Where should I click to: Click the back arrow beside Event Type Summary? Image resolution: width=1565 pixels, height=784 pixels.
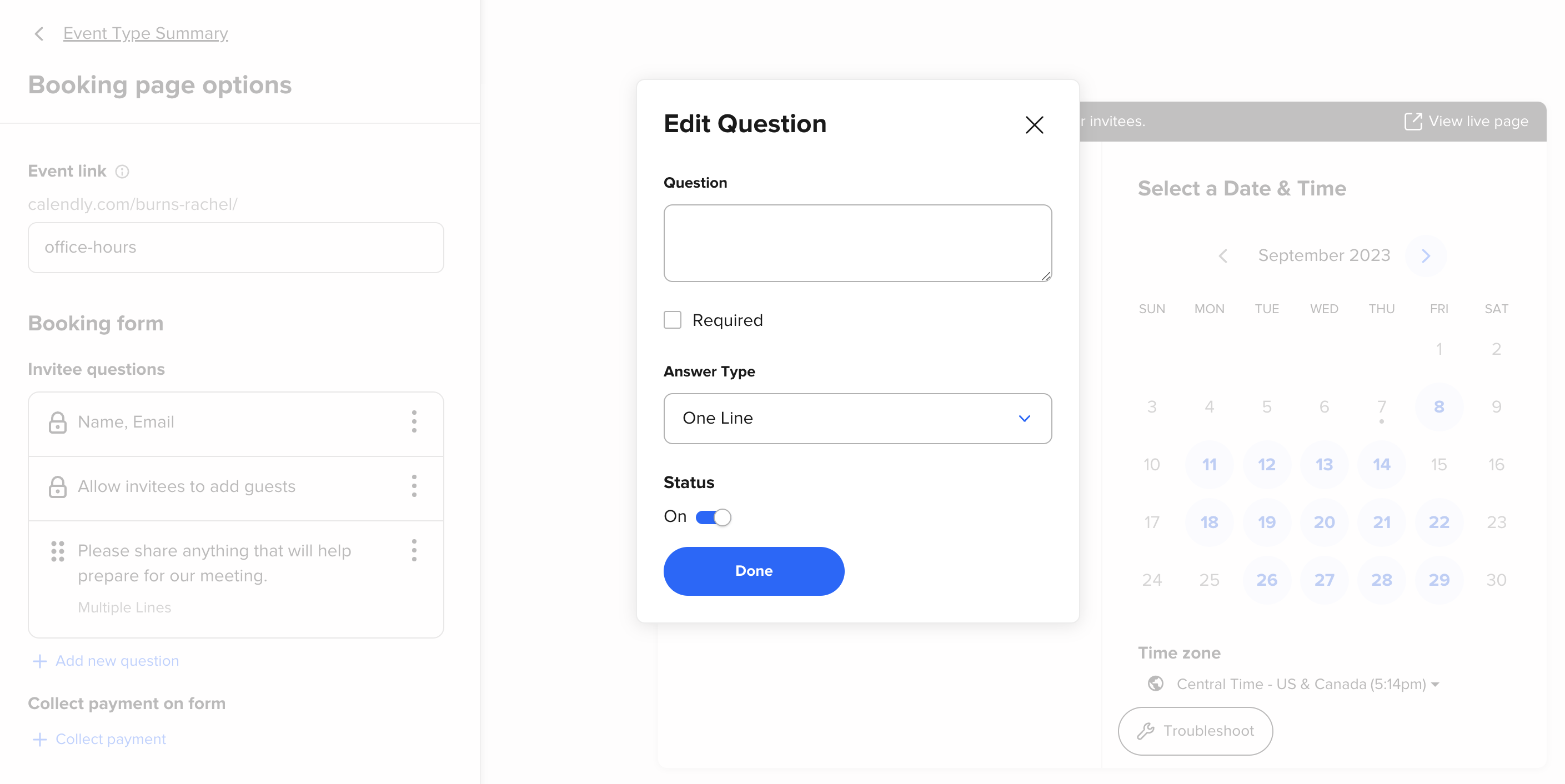[x=39, y=33]
